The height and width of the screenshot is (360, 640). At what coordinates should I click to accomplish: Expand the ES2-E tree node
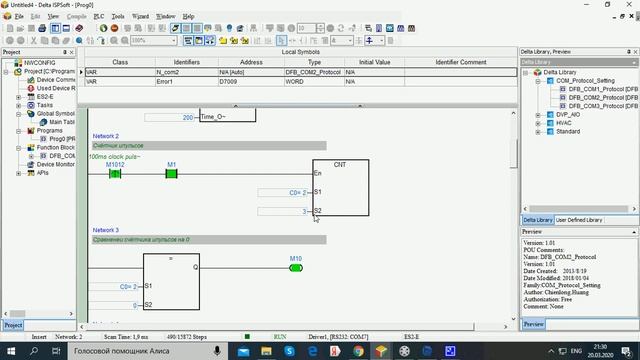click(18, 97)
